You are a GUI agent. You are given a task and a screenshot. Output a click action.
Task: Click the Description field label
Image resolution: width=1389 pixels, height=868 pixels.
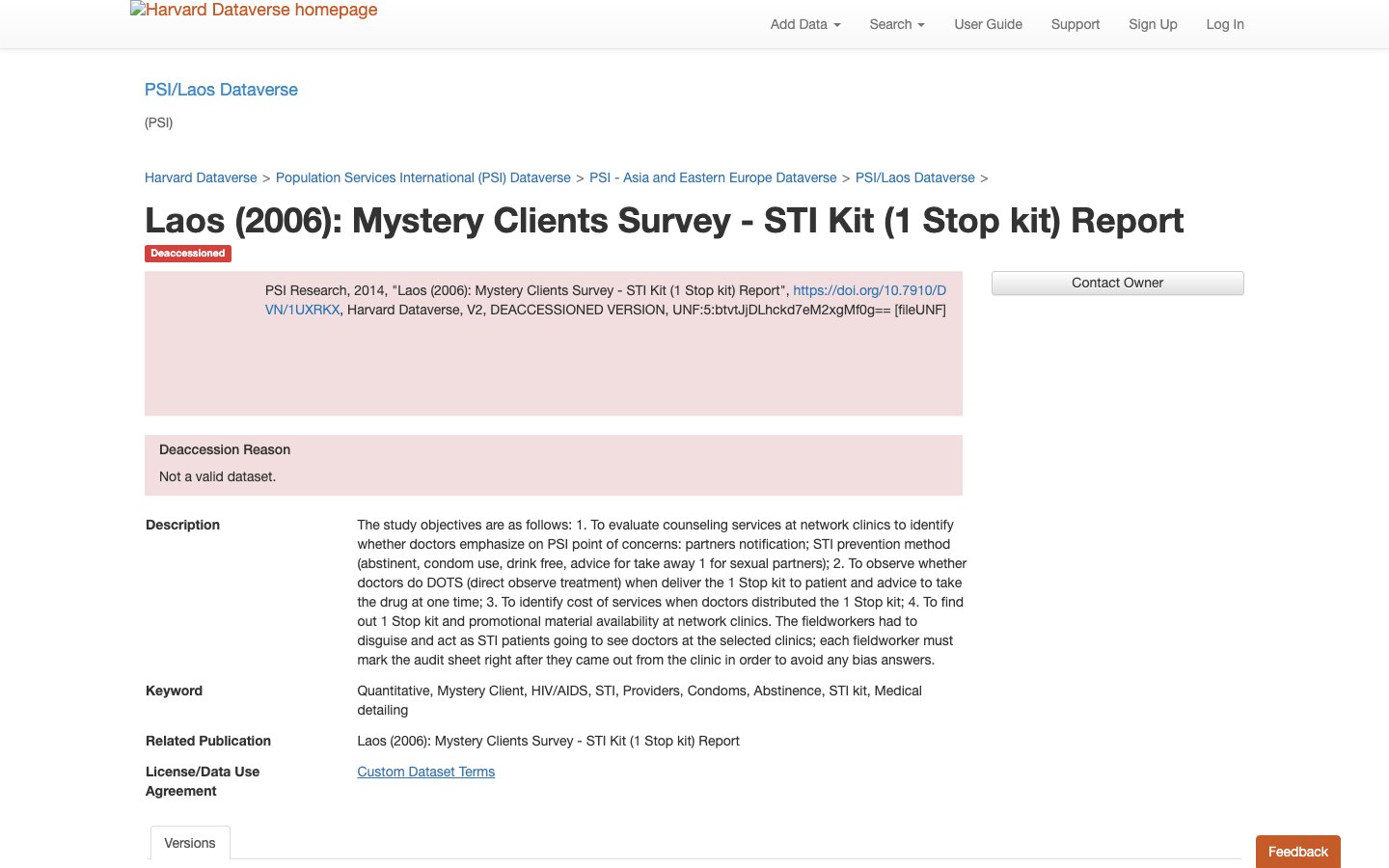[x=183, y=525]
